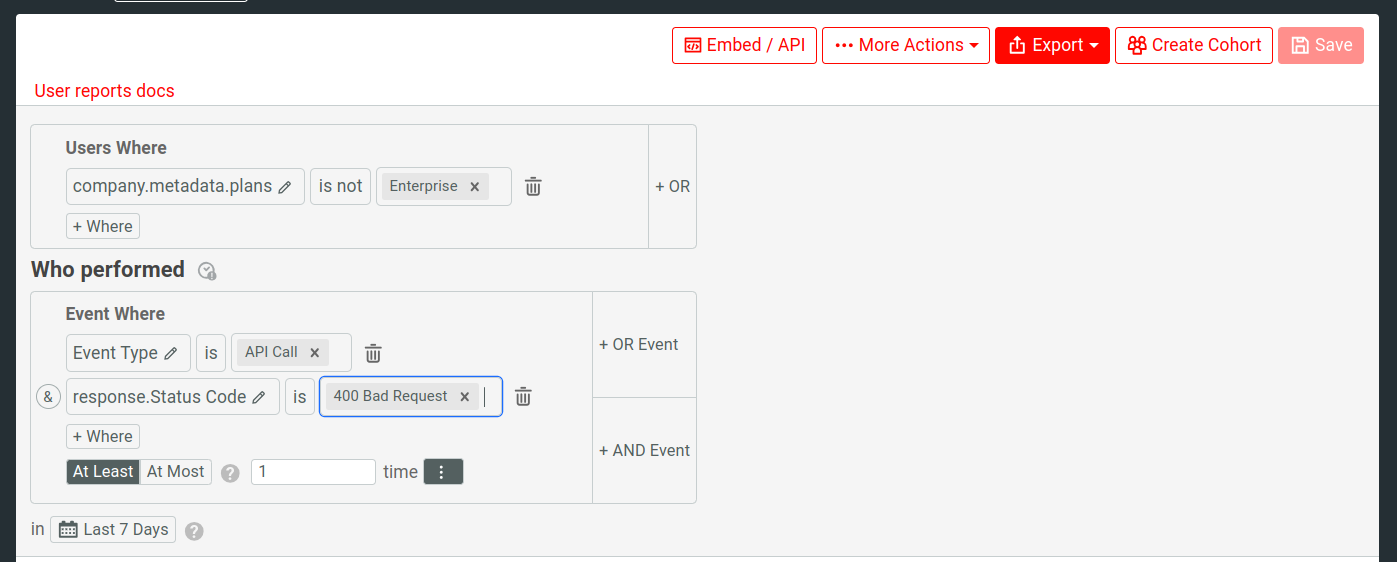The height and width of the screenshot is (562, 1397).
Task: Delete the company.metadata.plans filter row
Action: (x=533, y=187)
